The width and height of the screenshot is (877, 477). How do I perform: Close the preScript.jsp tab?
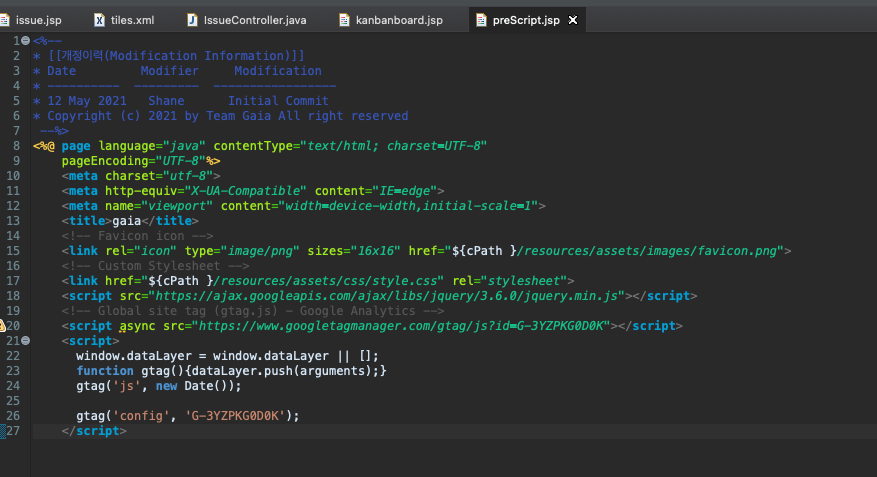tap(573, 20)
